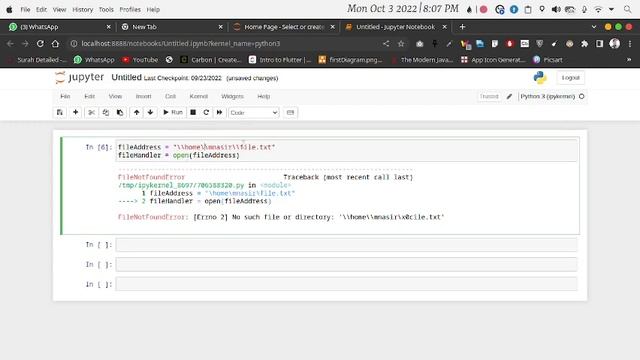Click the Trusted notebook indicator
This screenshot has height=360, width=640.
pos(489,96)
